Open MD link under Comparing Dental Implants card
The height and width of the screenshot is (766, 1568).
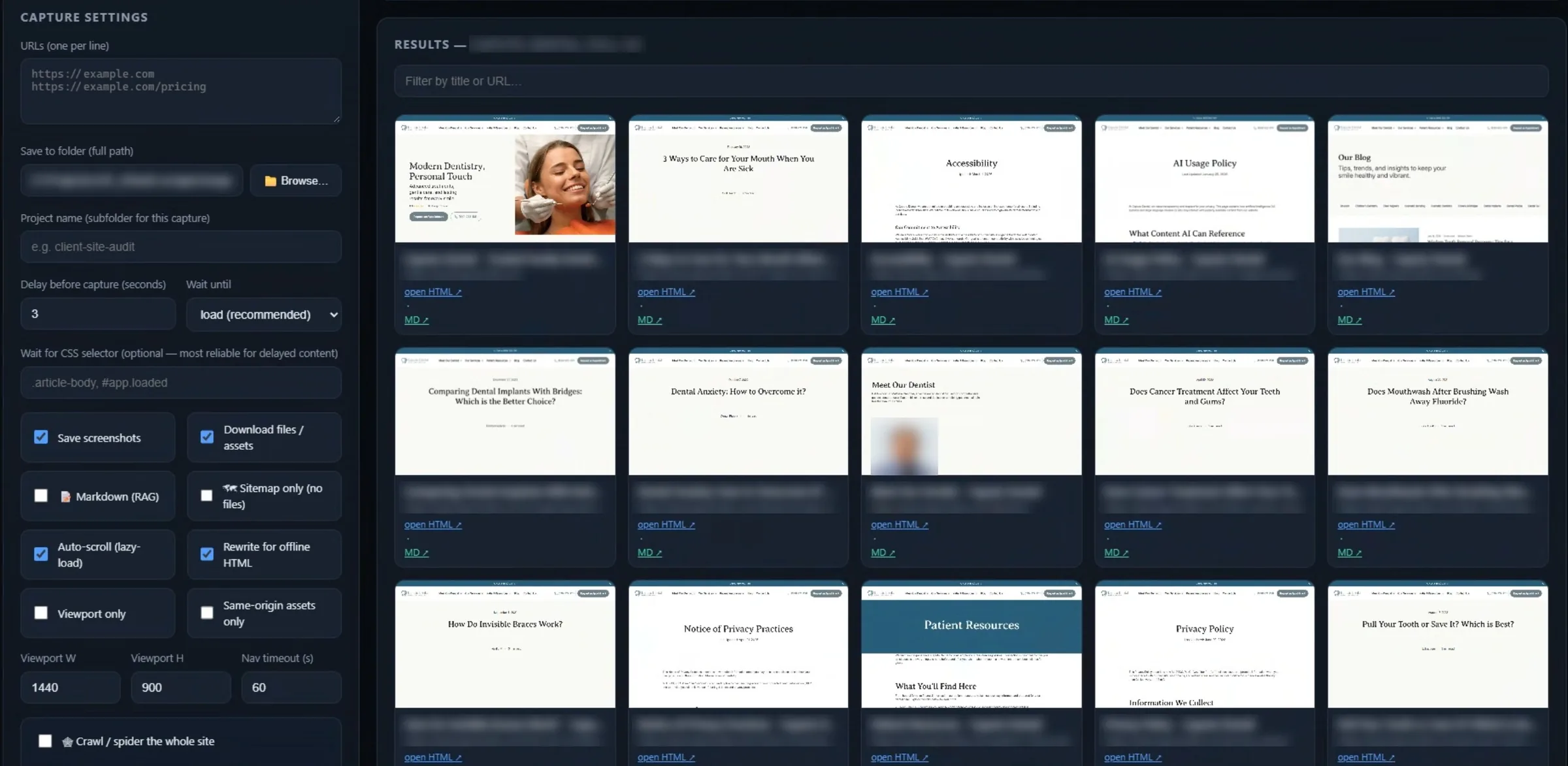416,552
